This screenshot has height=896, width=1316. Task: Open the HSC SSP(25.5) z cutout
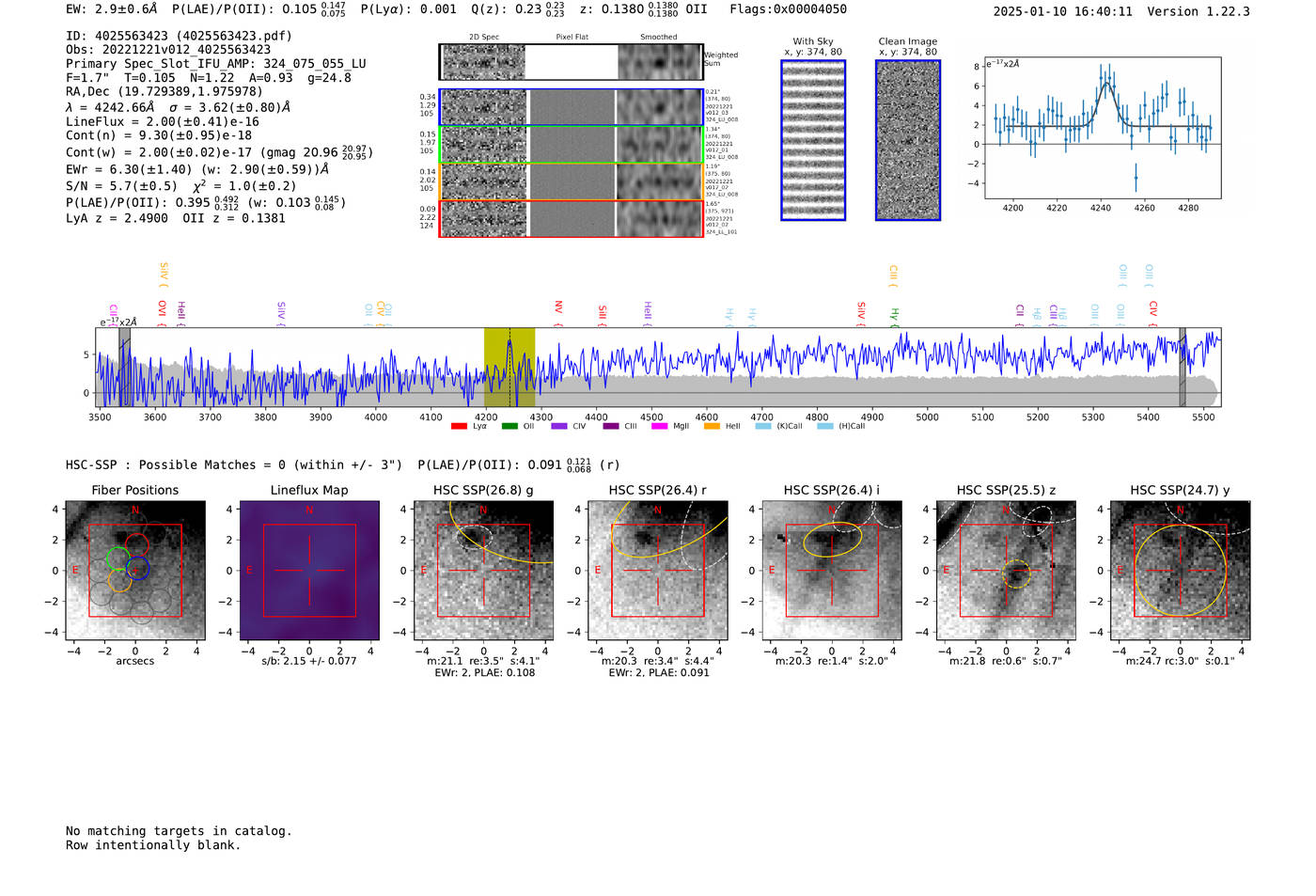pos(1006,571)
